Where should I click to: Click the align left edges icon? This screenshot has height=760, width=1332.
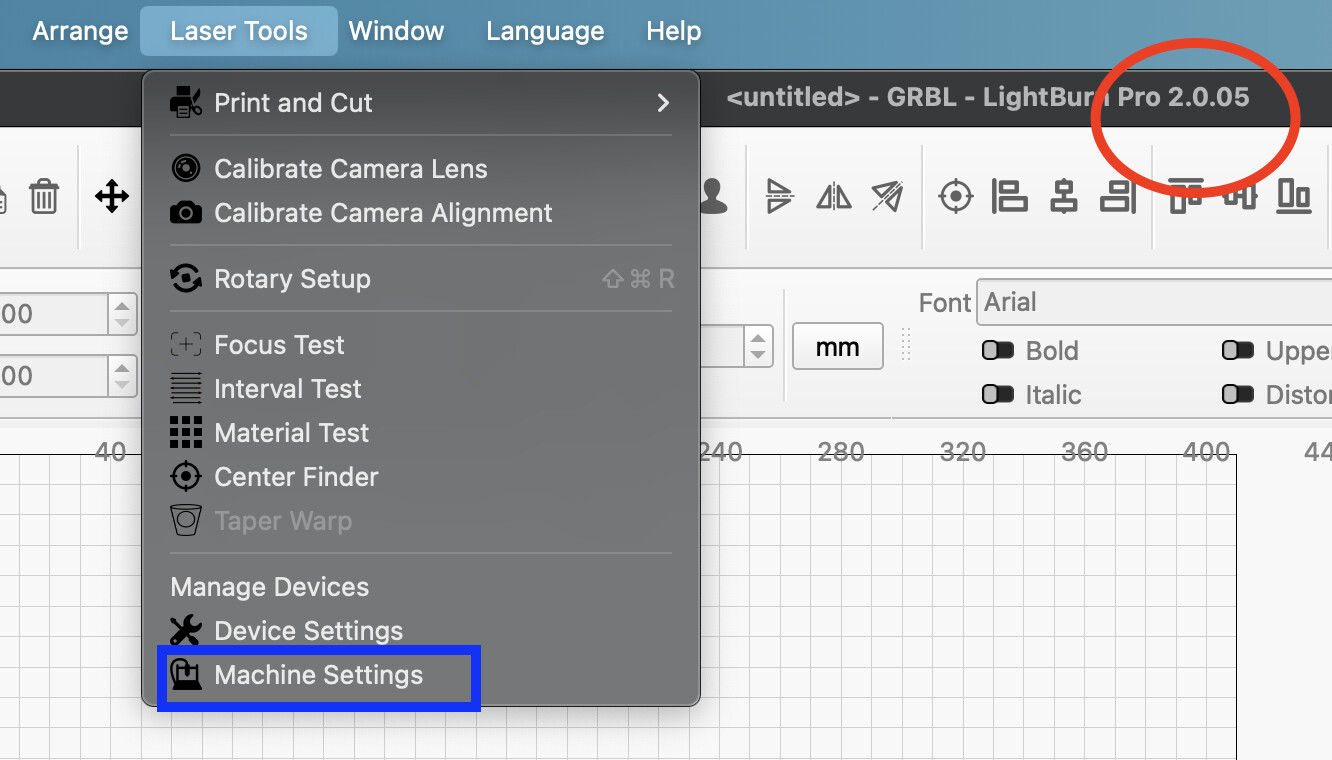[x=1009, y=196]
